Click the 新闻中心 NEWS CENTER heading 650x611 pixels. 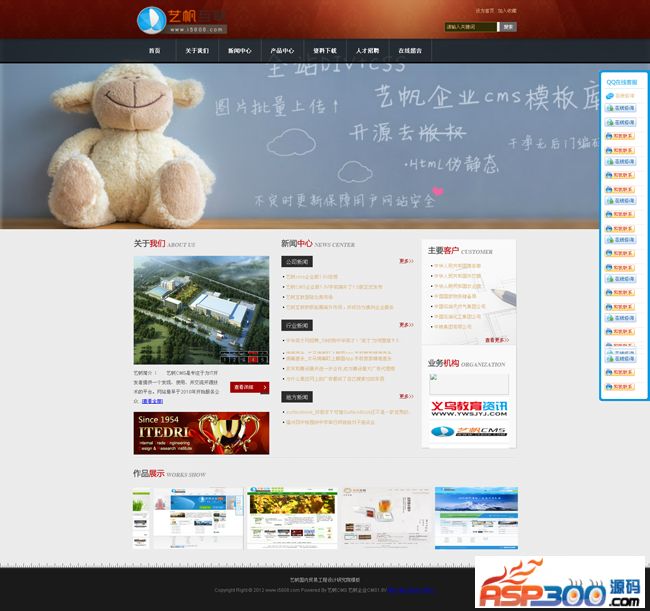pyautogui.click(x=318, y=244)
